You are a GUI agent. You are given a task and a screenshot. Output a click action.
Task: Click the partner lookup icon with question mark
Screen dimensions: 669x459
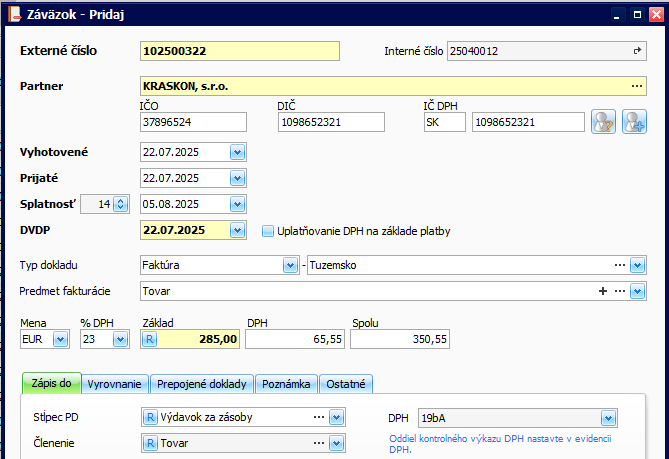pyautogui.click(x=603, y=122)
